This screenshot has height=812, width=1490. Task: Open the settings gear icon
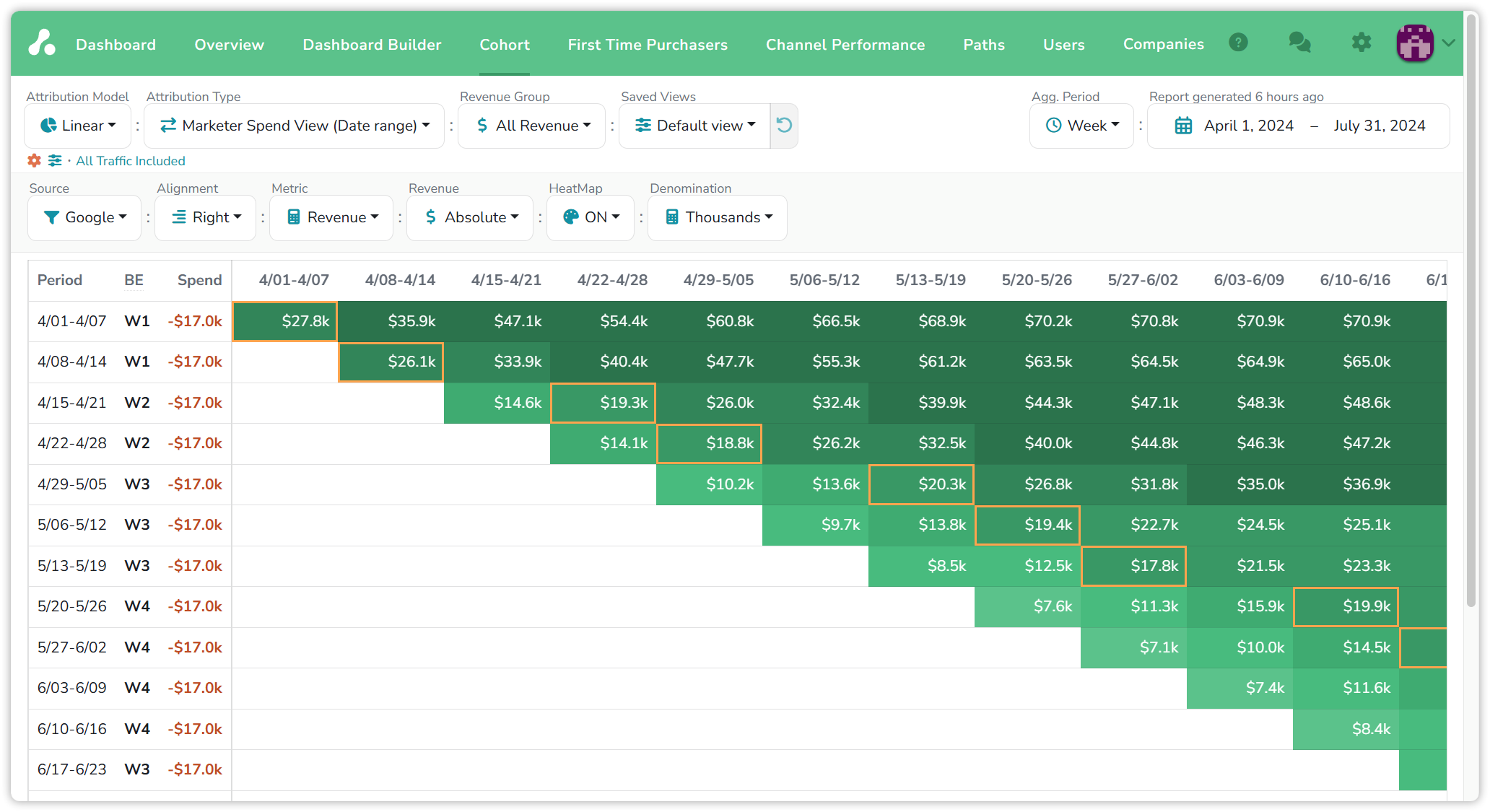1362,43
